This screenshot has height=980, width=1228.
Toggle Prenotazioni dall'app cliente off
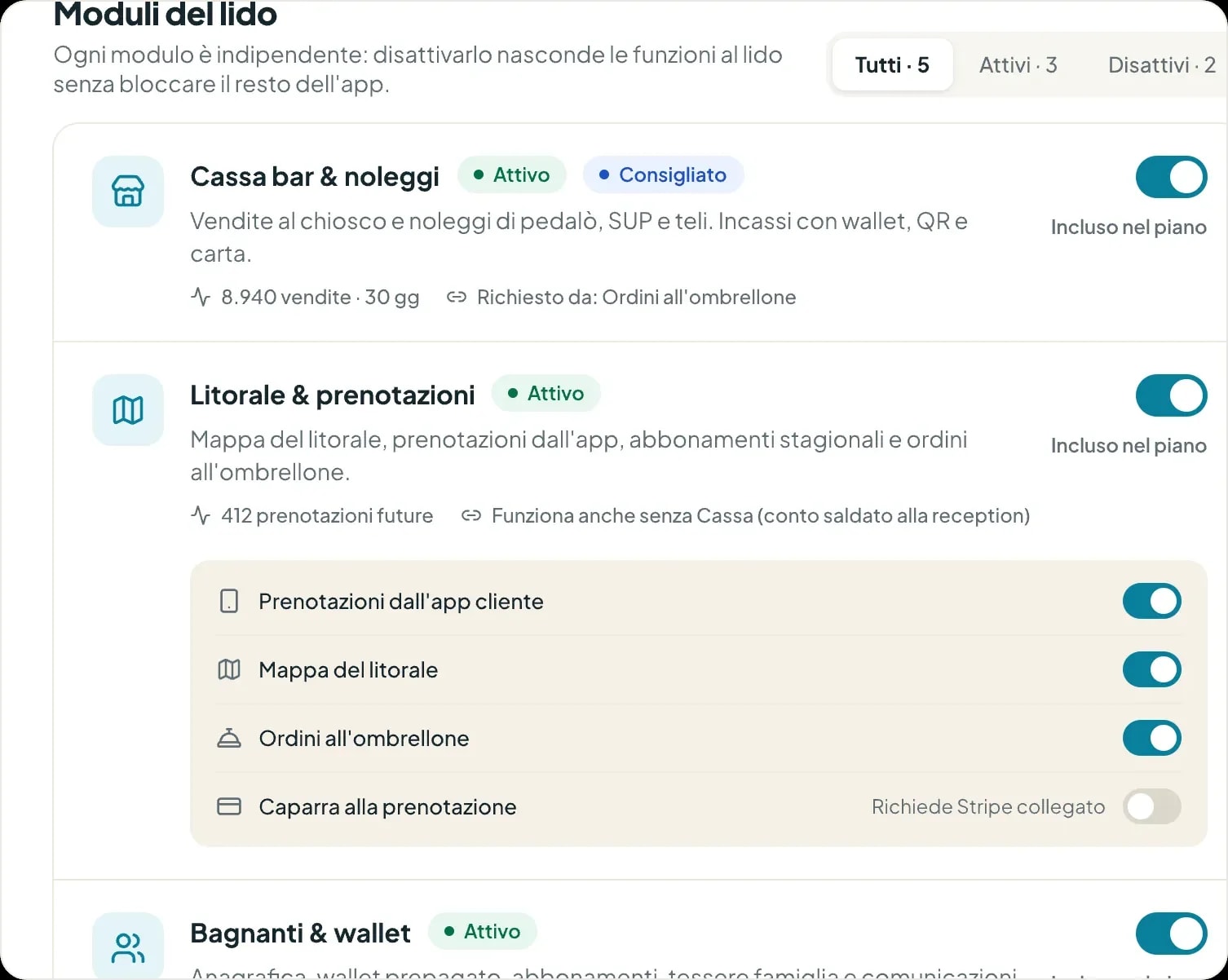point(1152,602)
